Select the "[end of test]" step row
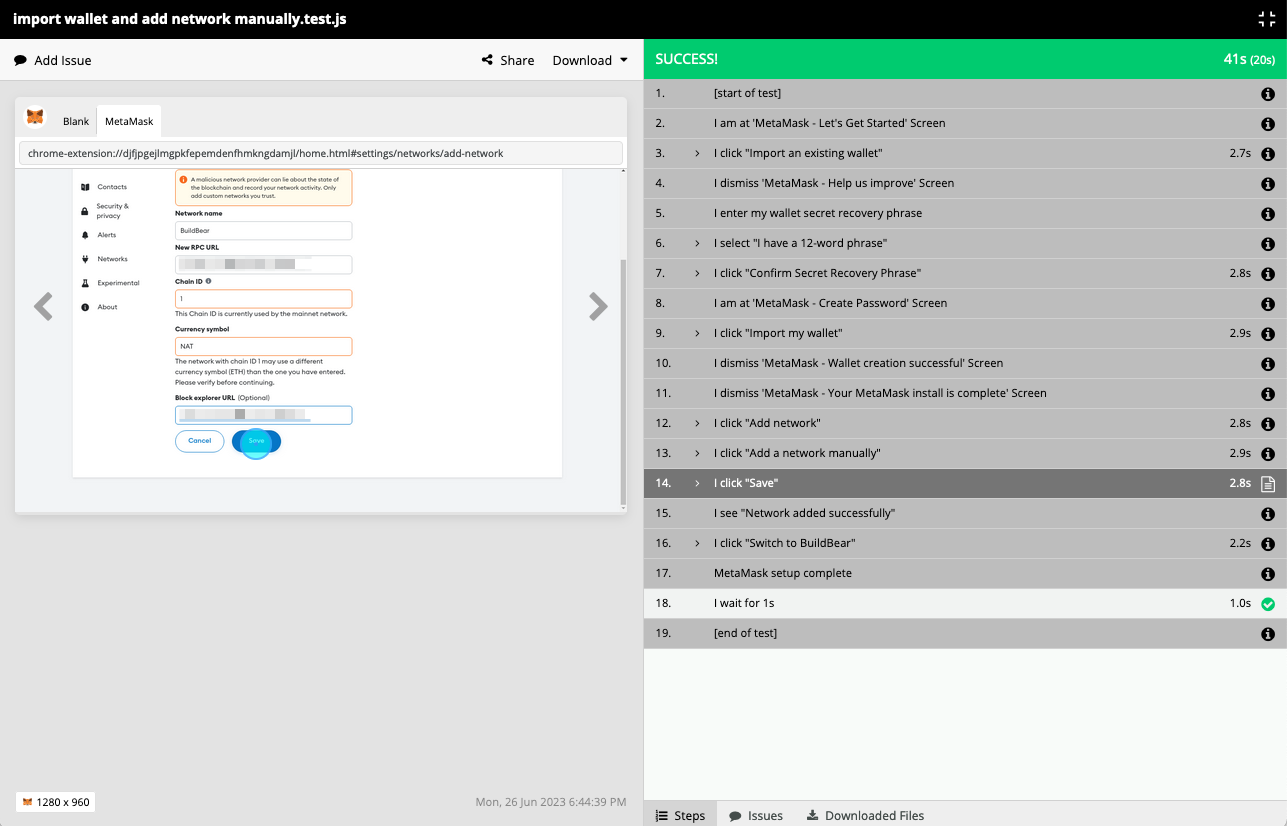This screenshot has width=1287, height=826. (965, 634)
